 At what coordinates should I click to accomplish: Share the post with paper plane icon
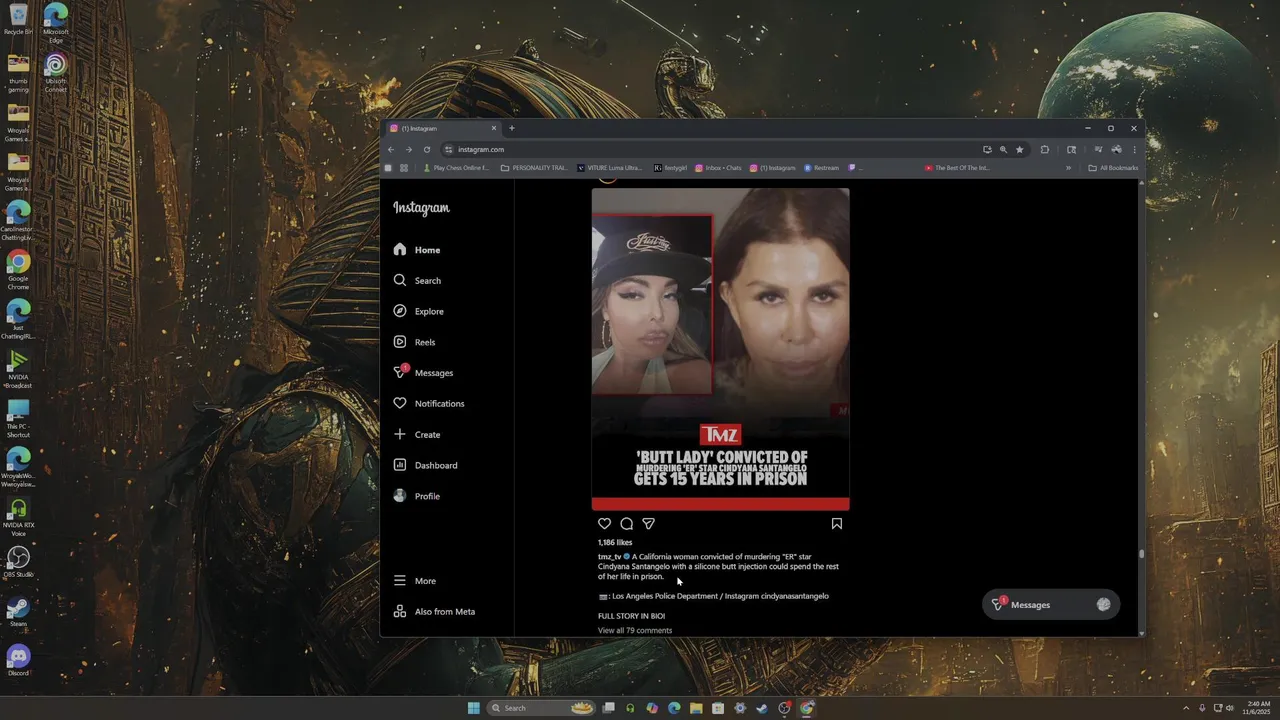tap(648, 524)
